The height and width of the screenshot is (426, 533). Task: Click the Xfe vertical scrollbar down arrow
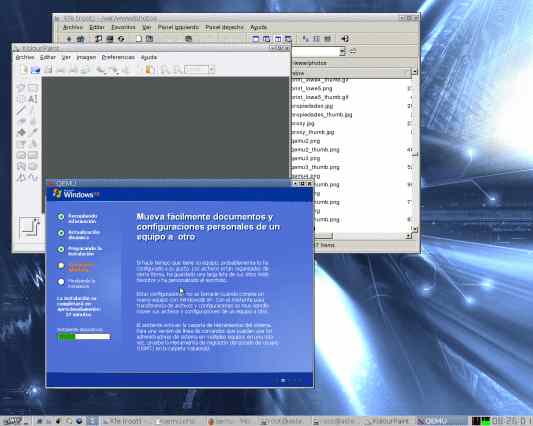click(414, 229)
